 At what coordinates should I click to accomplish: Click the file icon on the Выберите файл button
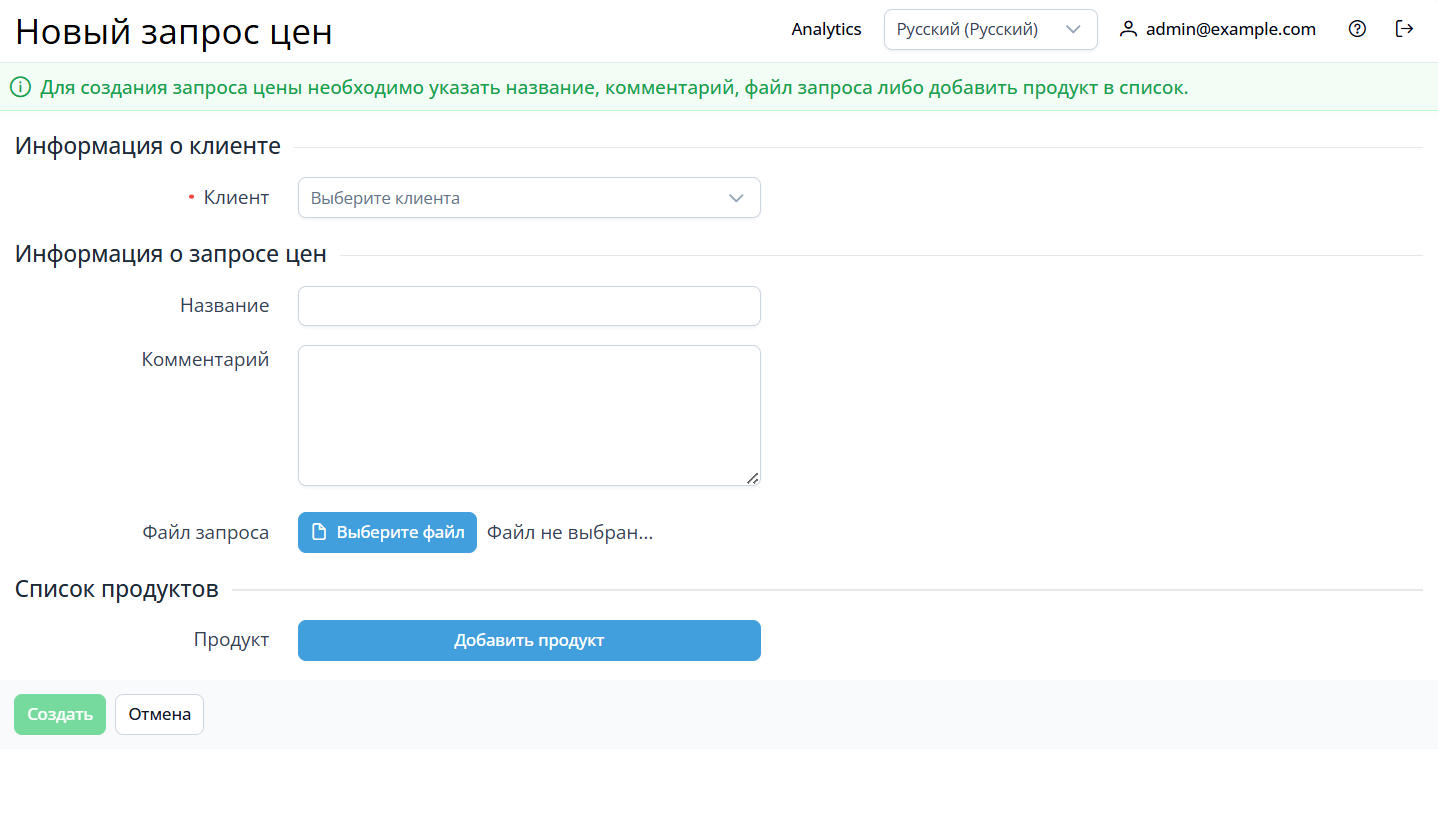(320, 532)
